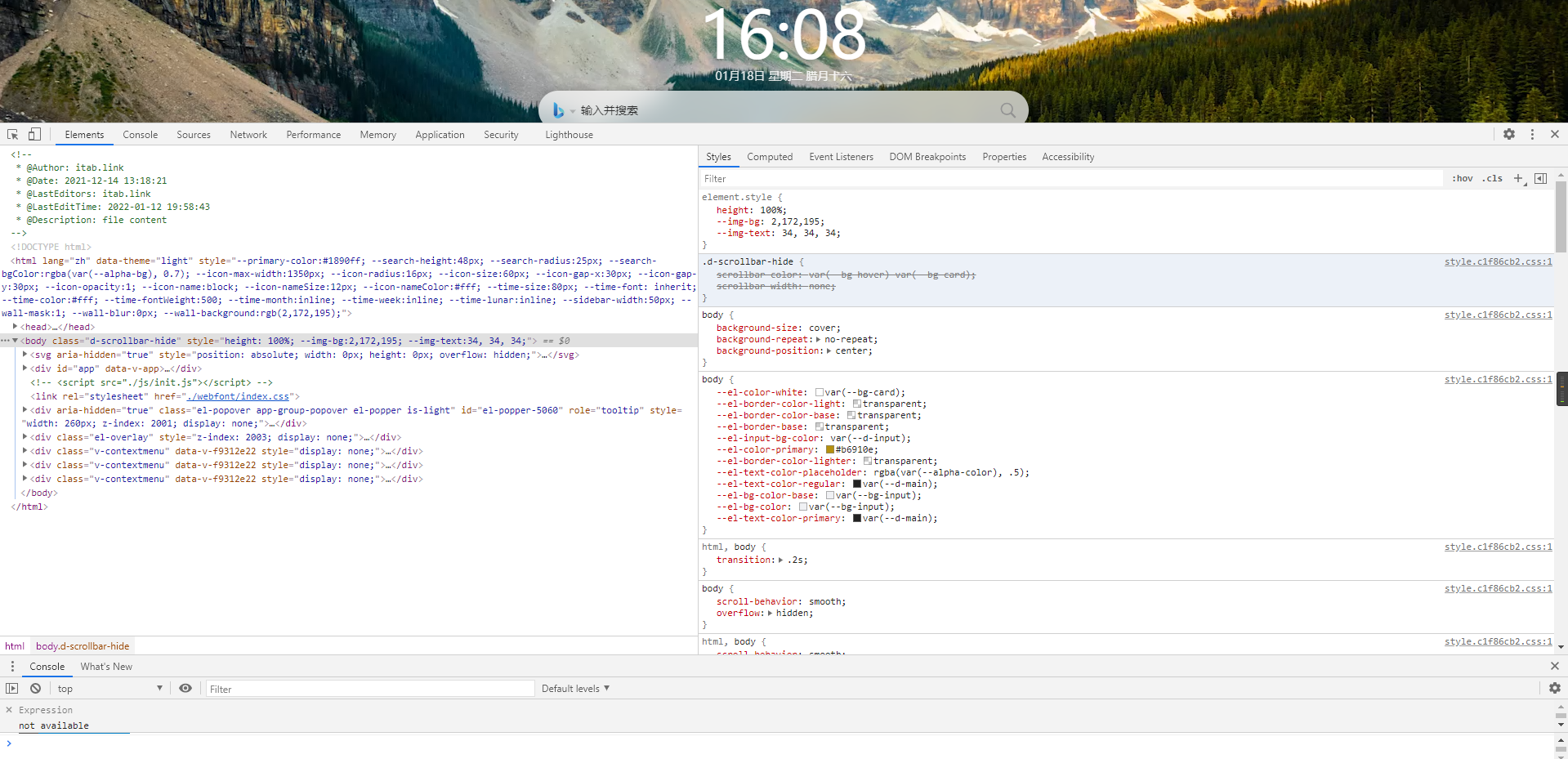Screen dimensions: 1568x759
Task: Open the #b6910e color swatch
Action: pyautogui.click(x=830, y=449)
